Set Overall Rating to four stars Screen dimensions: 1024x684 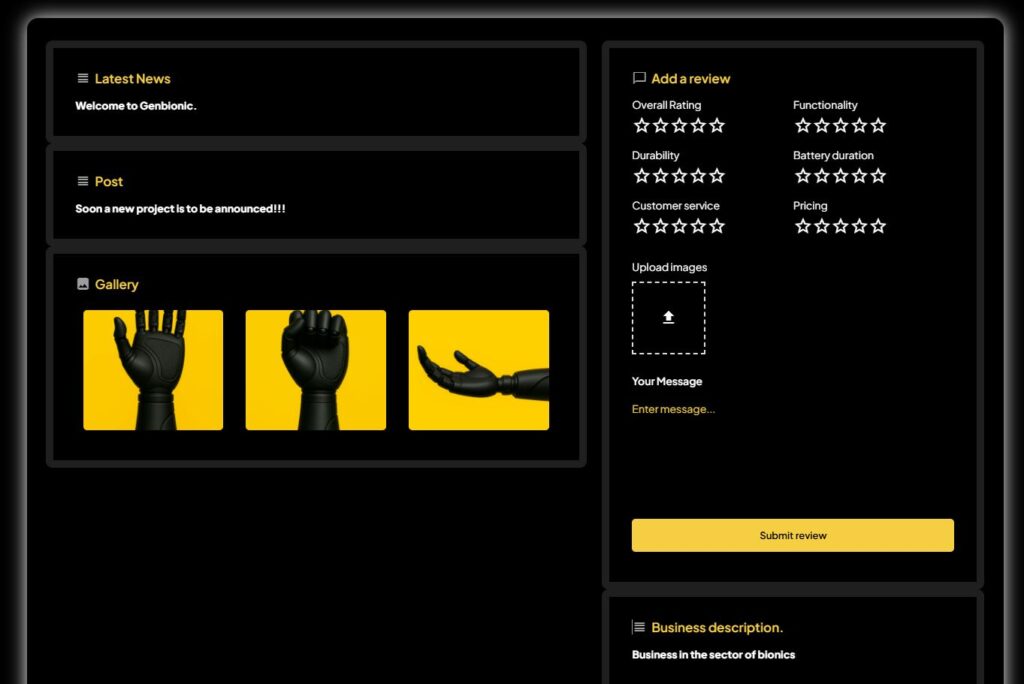tap(698, 125)
